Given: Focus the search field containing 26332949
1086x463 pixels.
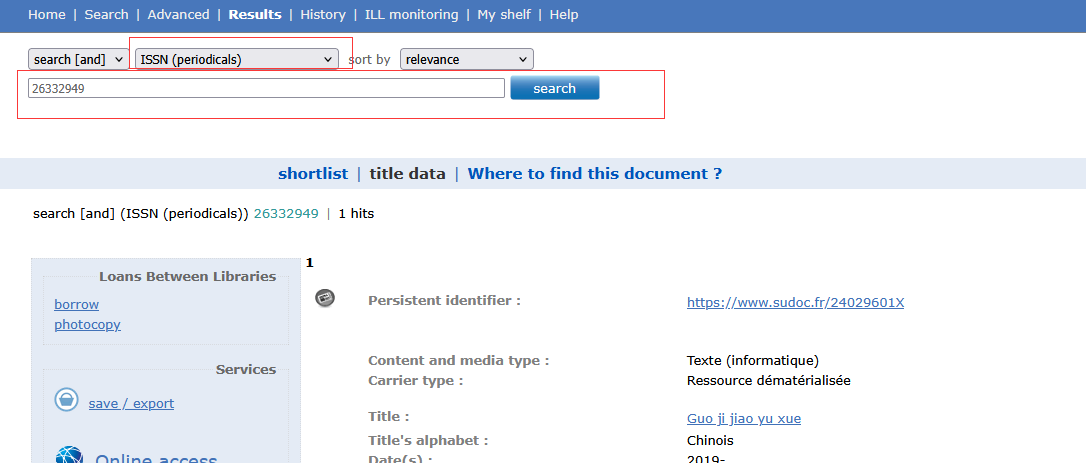Looking at the screenshot, I should (266, 88).
